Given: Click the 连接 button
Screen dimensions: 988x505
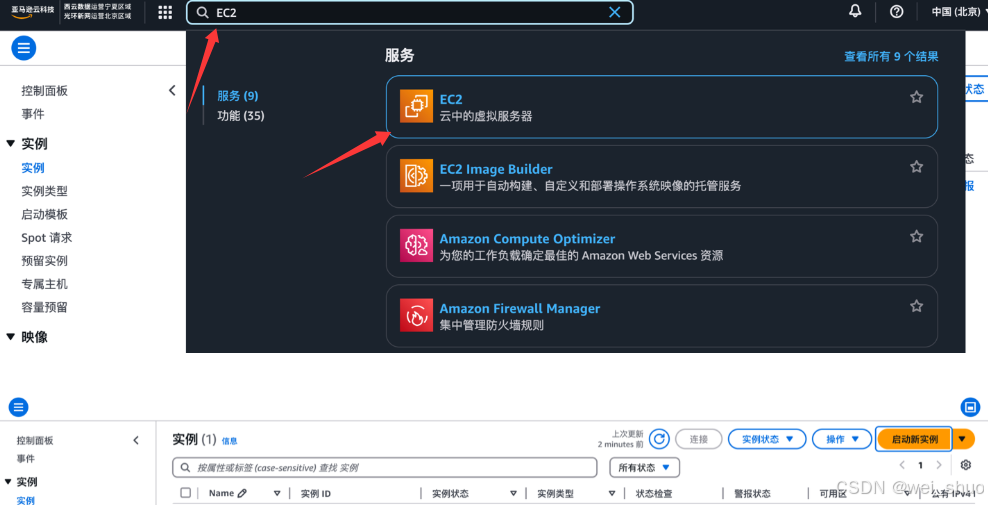Looking at the screenshot, I should 698,439.
